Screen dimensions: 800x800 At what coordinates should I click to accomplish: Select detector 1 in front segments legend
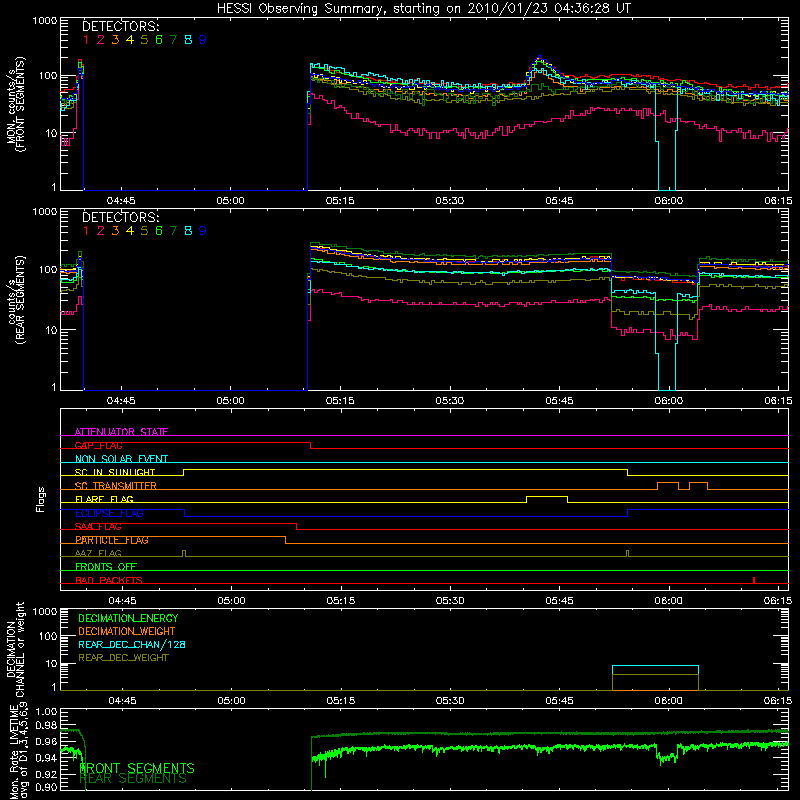(x=86, y=40)
